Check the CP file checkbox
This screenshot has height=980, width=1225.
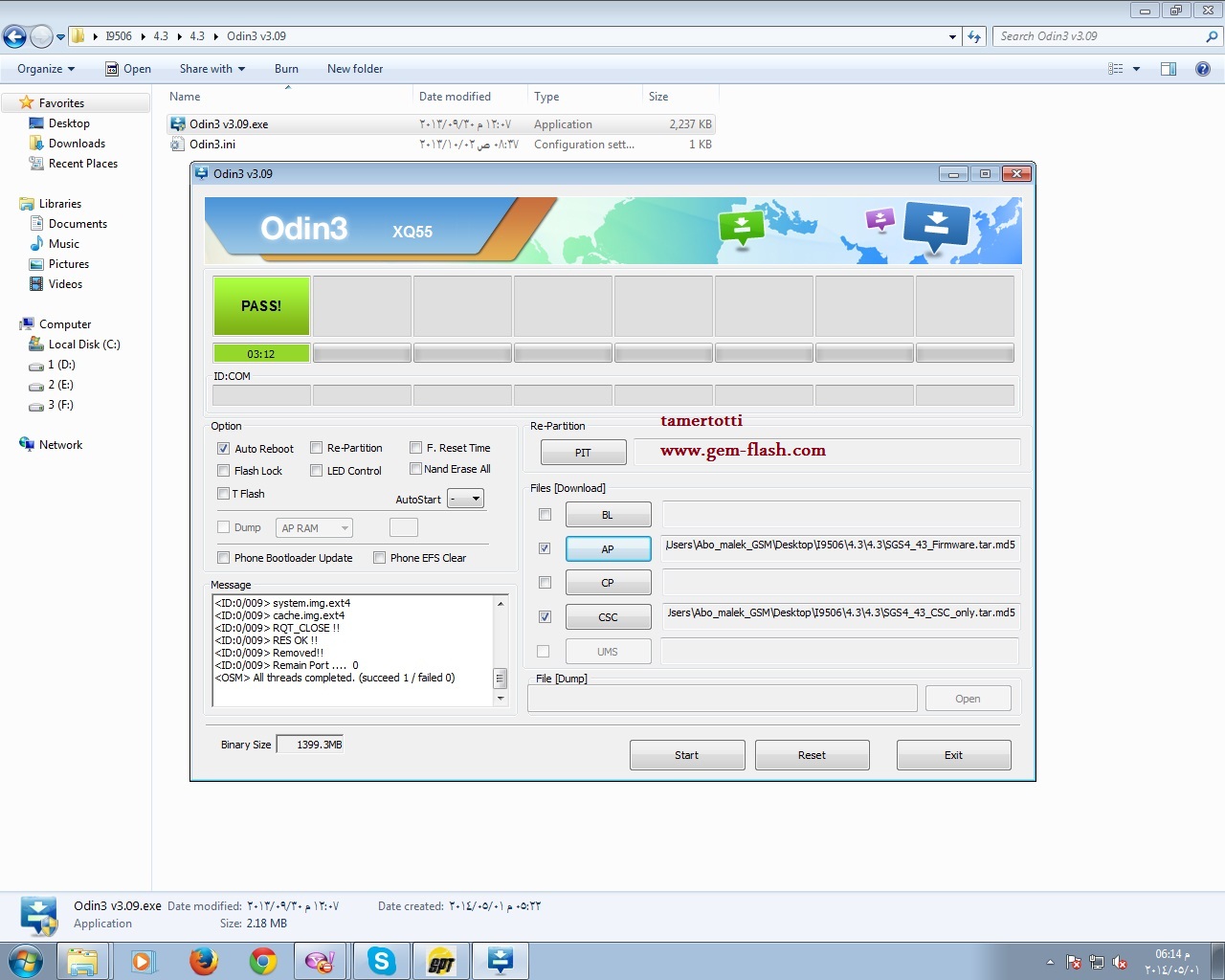coord(545,583)
